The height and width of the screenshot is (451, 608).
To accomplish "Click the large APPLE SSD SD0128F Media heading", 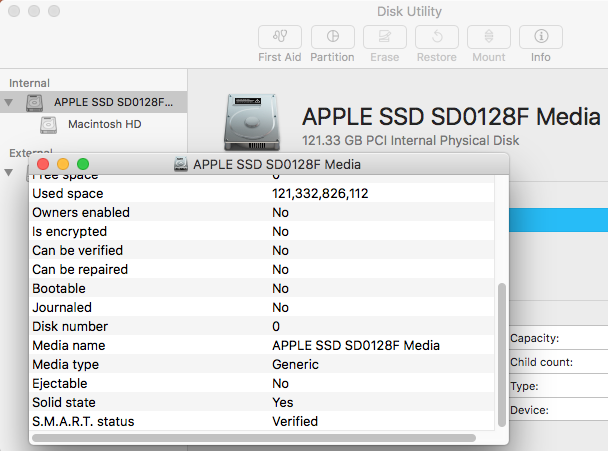I will (451, 116).
